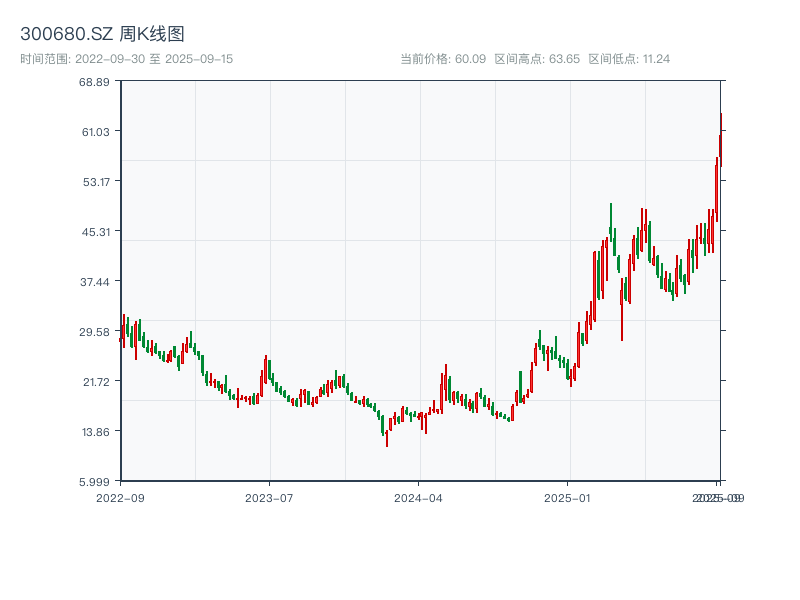Click y-axis value 45.31
The height and width of the screenshot is (600, 800).
point(96,232)
